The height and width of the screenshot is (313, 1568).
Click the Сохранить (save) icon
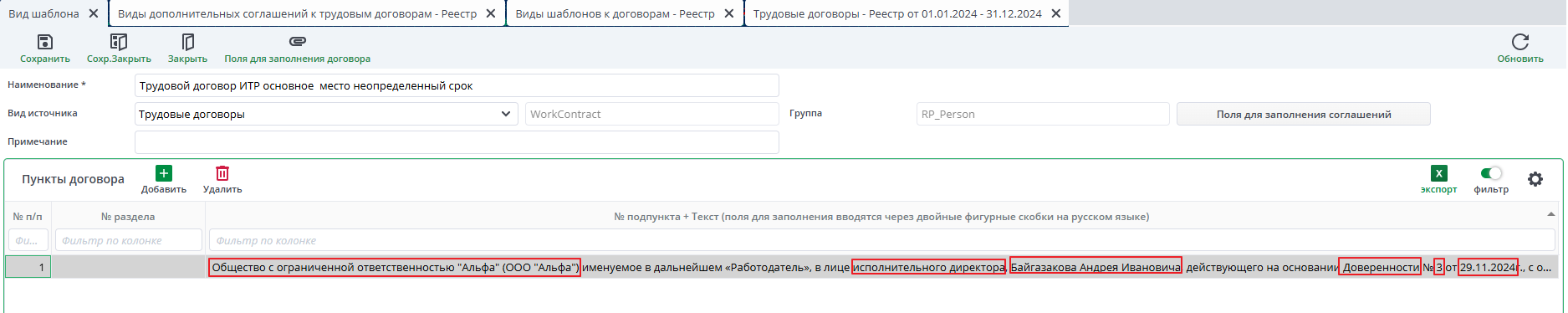tap(45, 42)
